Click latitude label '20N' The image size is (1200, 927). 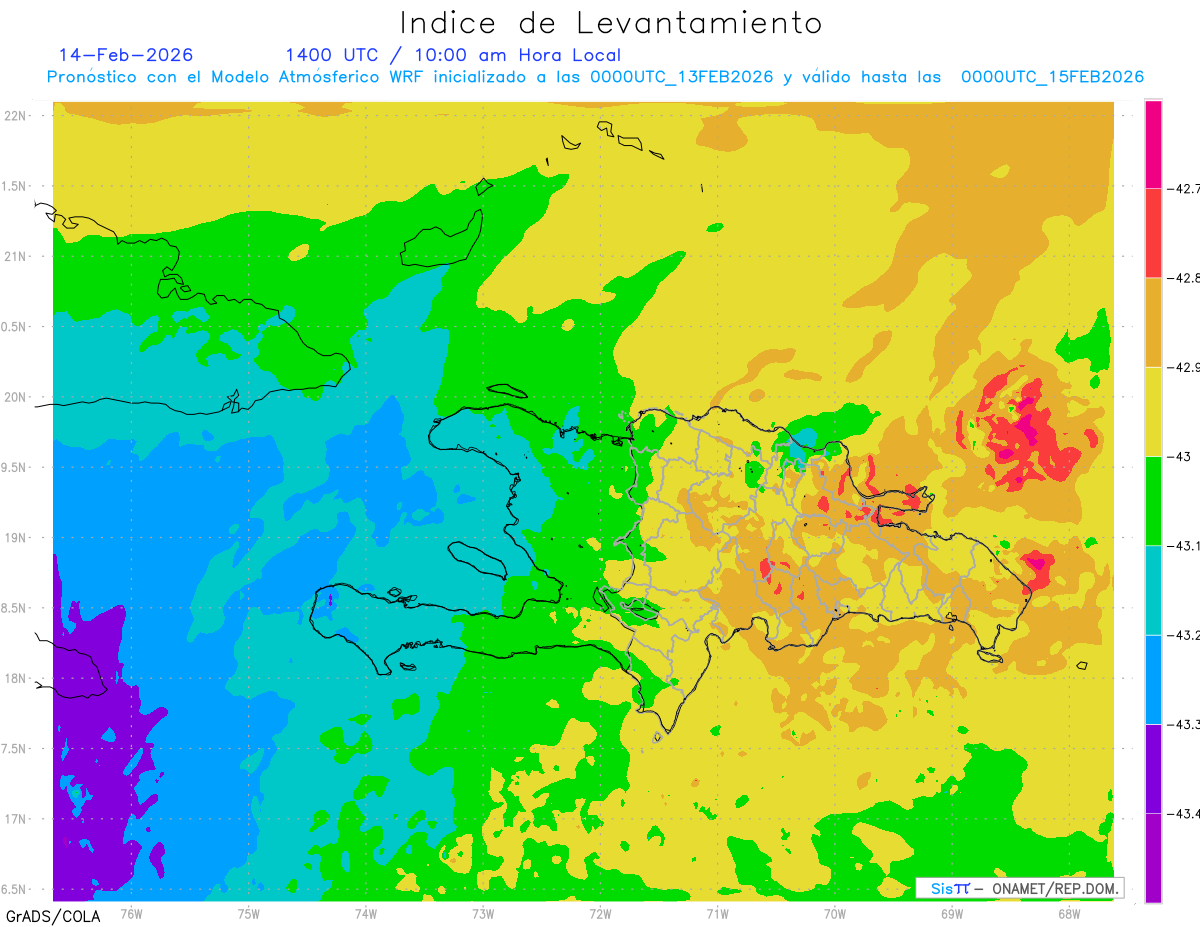coord(16,397)
